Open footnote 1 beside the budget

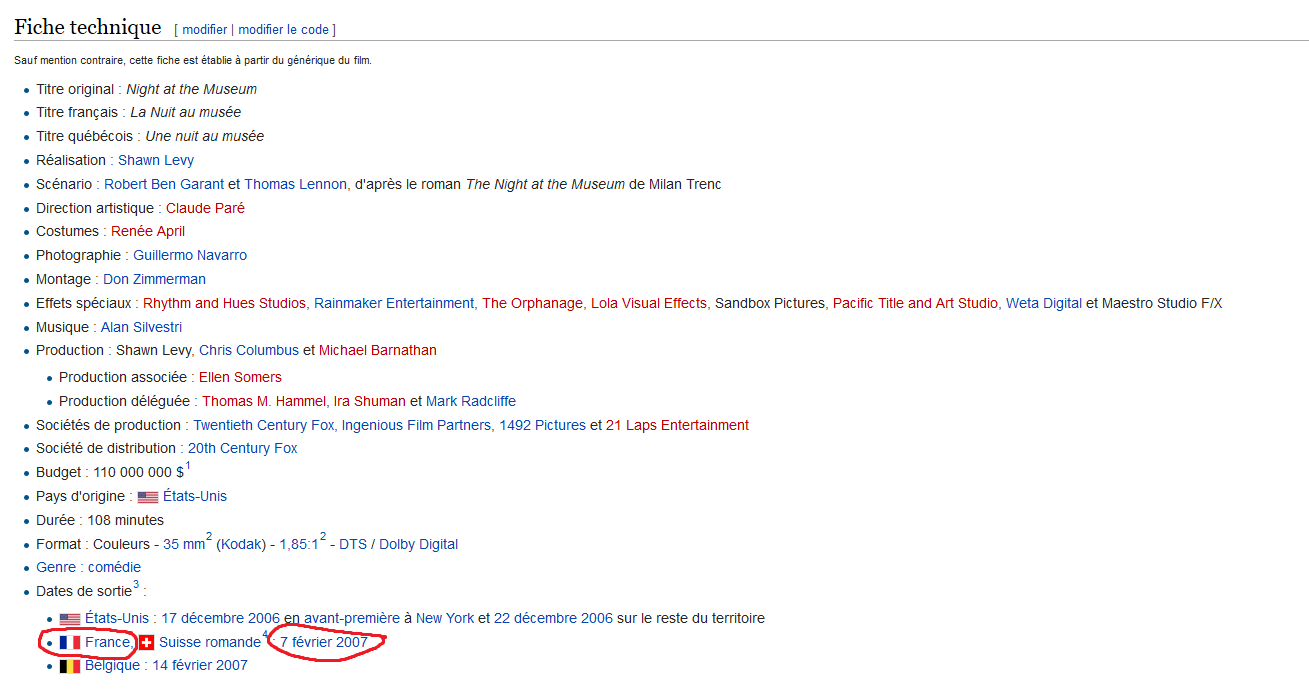pos(187,466)
